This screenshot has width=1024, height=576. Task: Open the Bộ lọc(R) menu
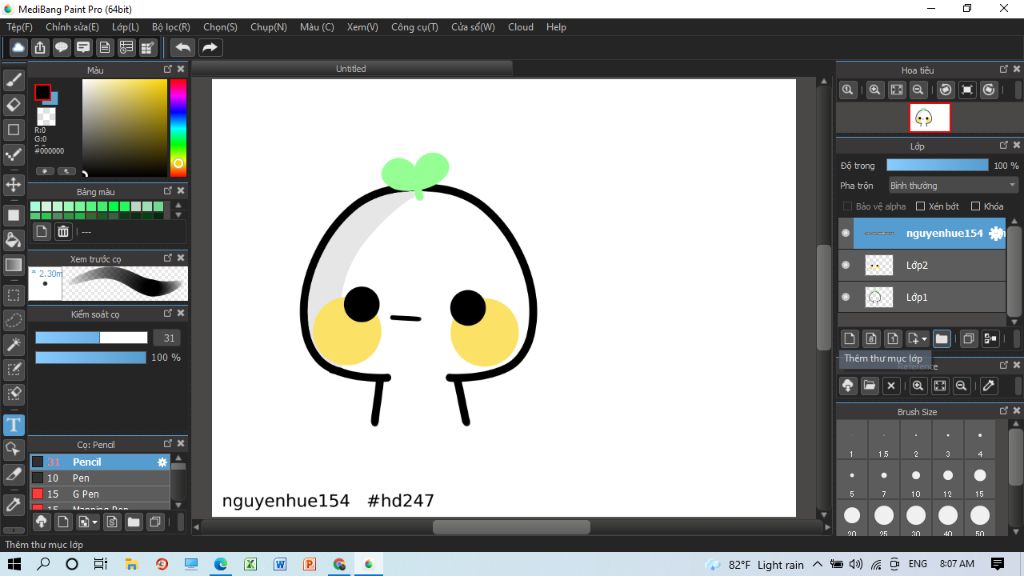point(171,27)
